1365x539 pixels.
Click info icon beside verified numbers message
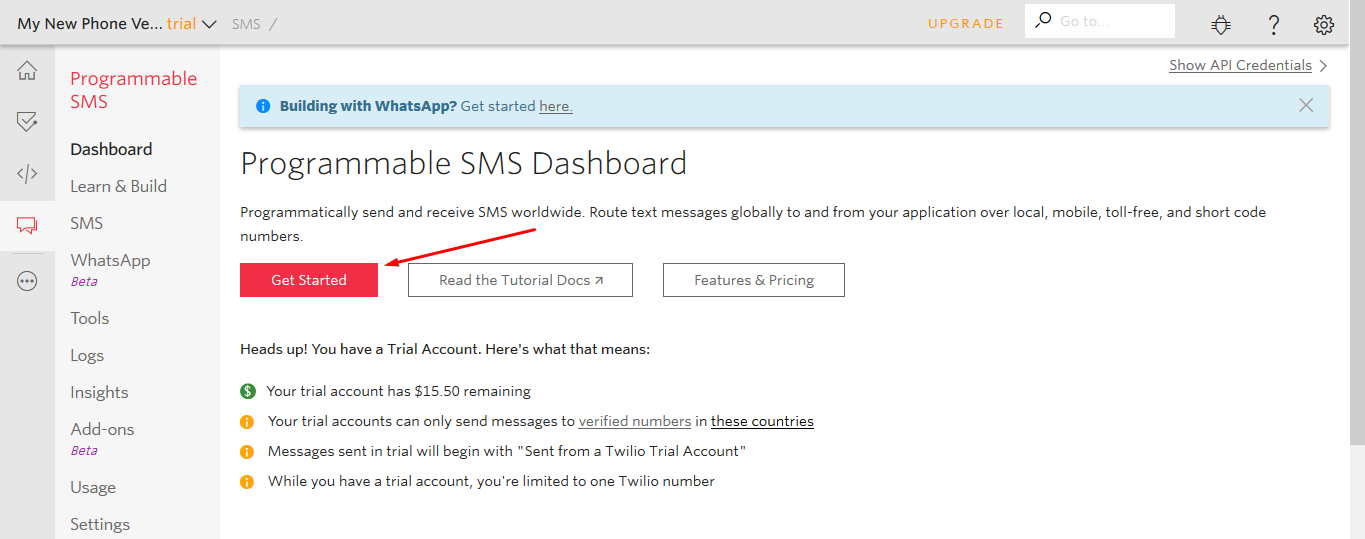(247, 422)
